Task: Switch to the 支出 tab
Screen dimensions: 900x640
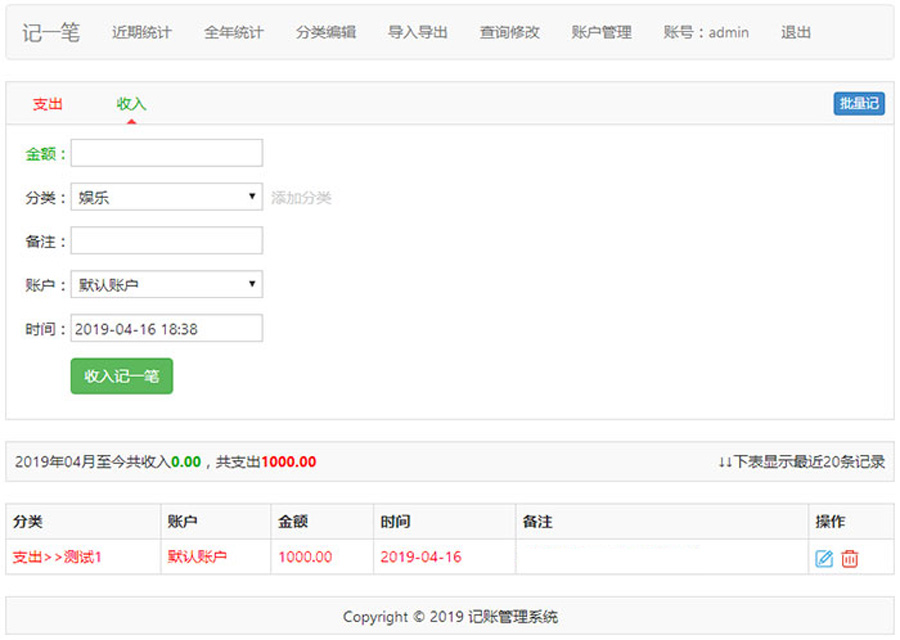Action: (x=48, y=104)
